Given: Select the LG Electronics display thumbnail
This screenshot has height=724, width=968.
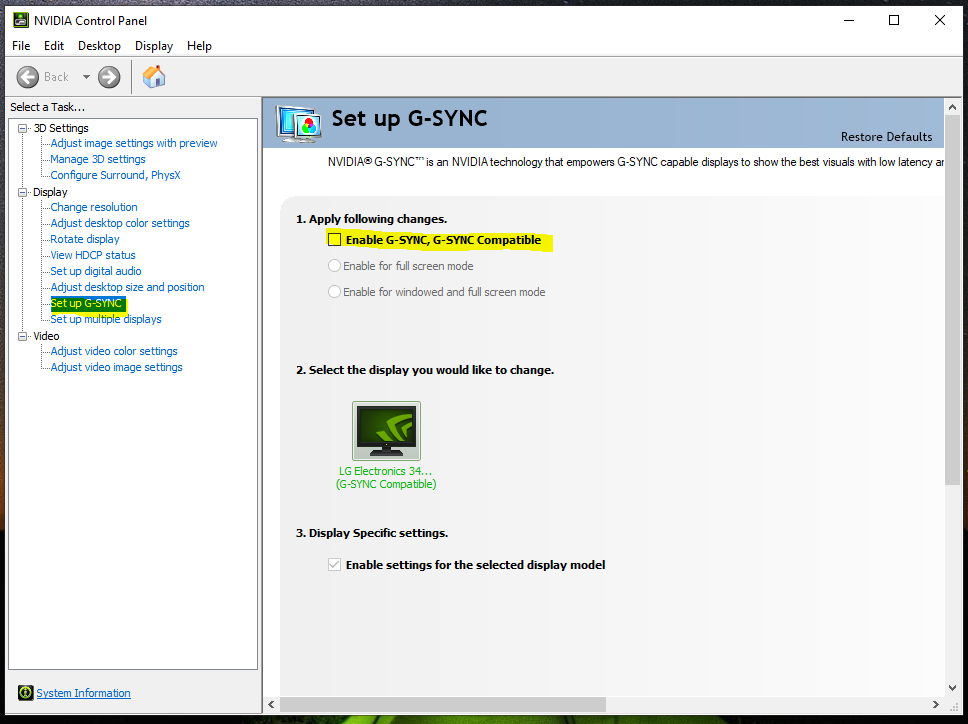Looking at the screenshot, I should (386, 431).
